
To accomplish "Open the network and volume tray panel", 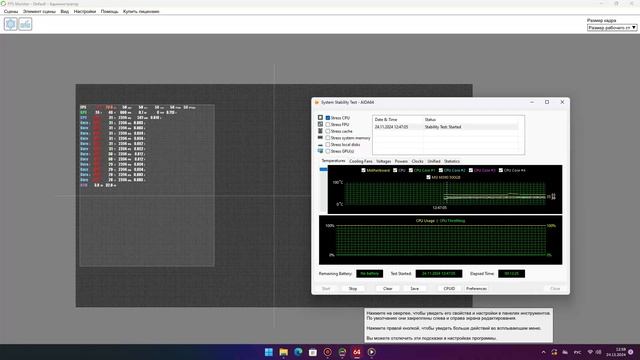I will click(594, 352).
